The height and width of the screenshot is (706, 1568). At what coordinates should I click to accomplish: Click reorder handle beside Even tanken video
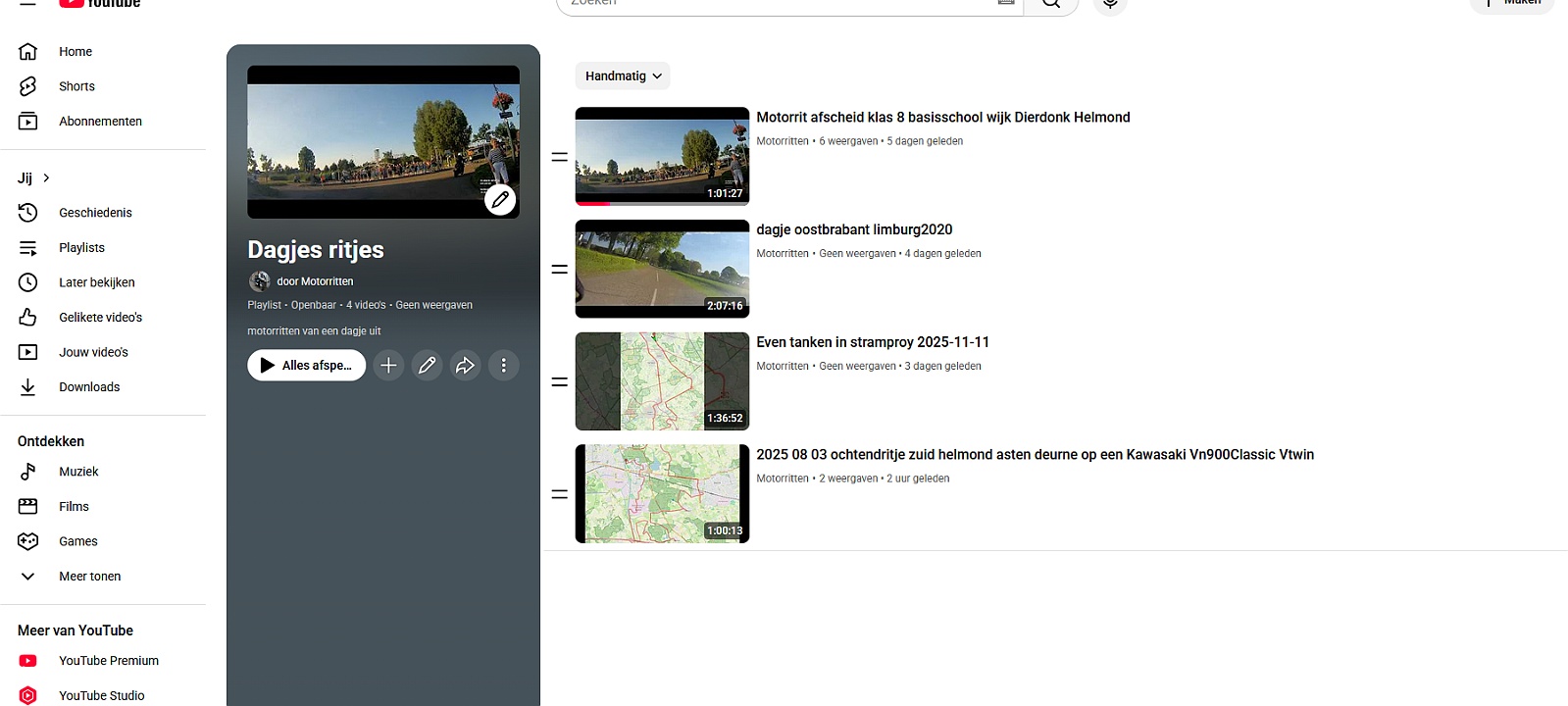point(560,382)
